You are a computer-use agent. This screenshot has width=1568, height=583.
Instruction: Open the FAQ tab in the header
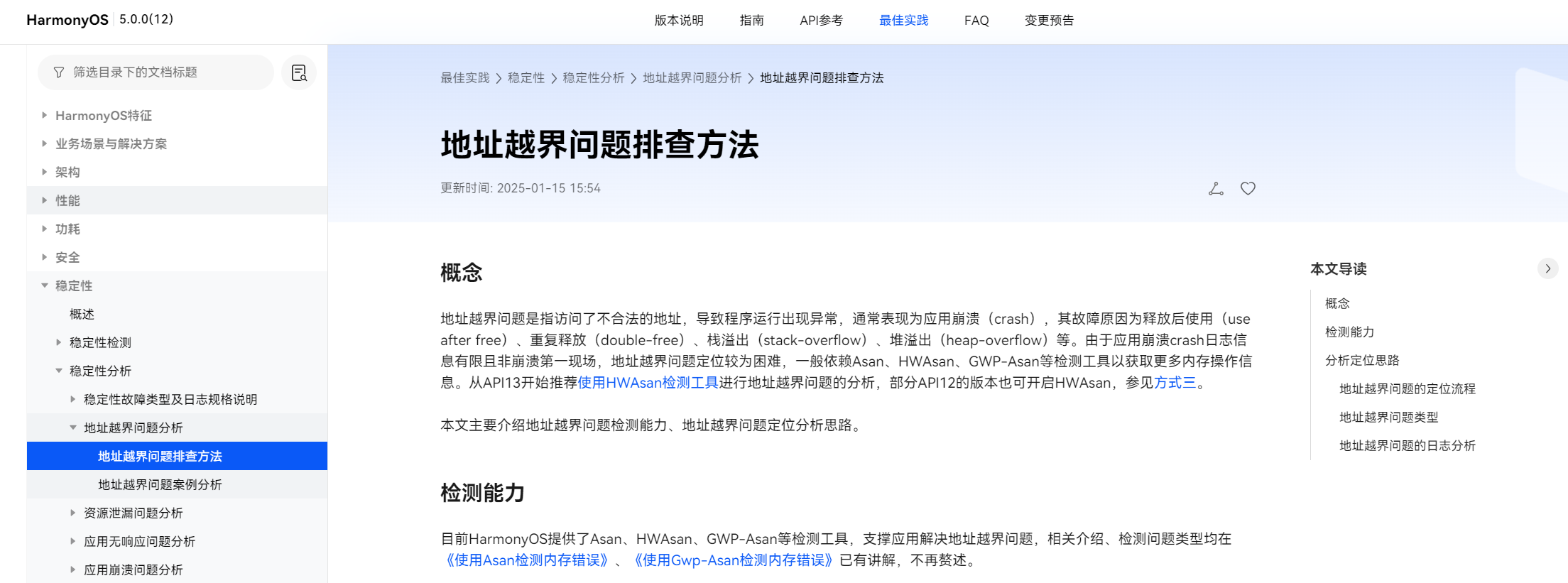pyautogui.click(x=976, y=21)
